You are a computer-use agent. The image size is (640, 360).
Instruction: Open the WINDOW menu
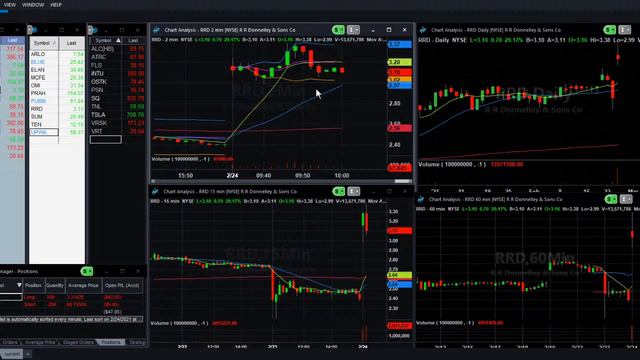tap(33, 4)
